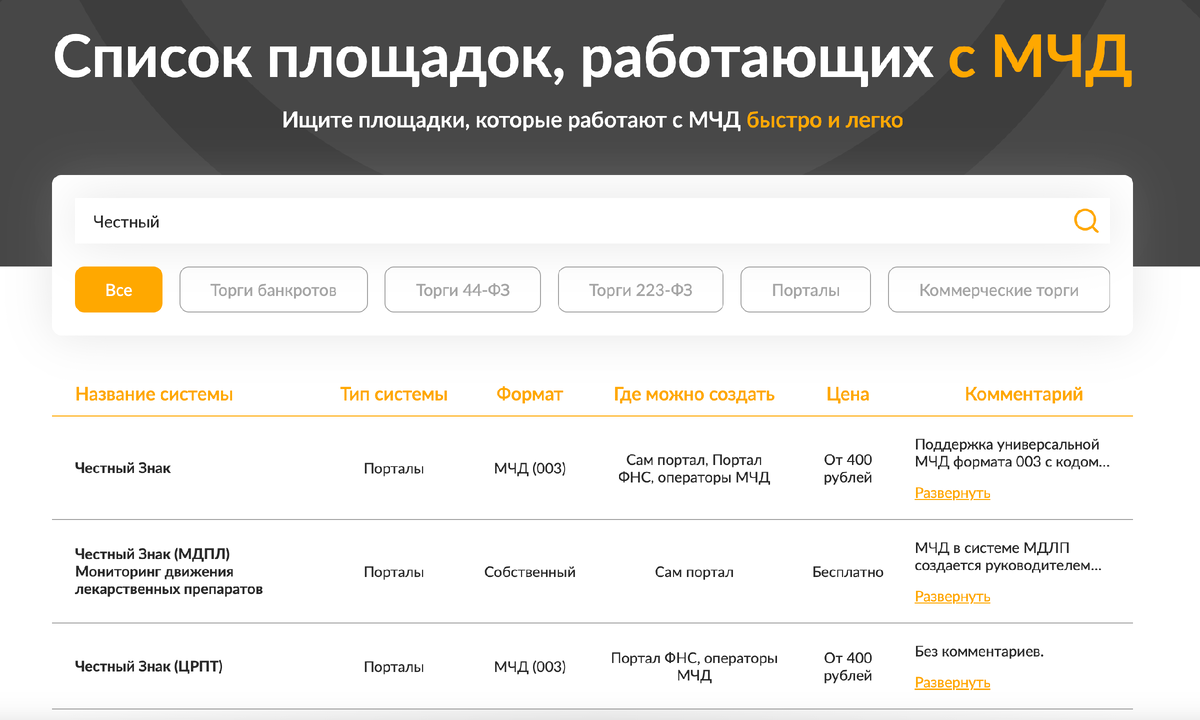This screenshot has height=720, width=1200.
Task: Enable the 'Торги 223-ФЗ' filter
Action: (640, 289)
